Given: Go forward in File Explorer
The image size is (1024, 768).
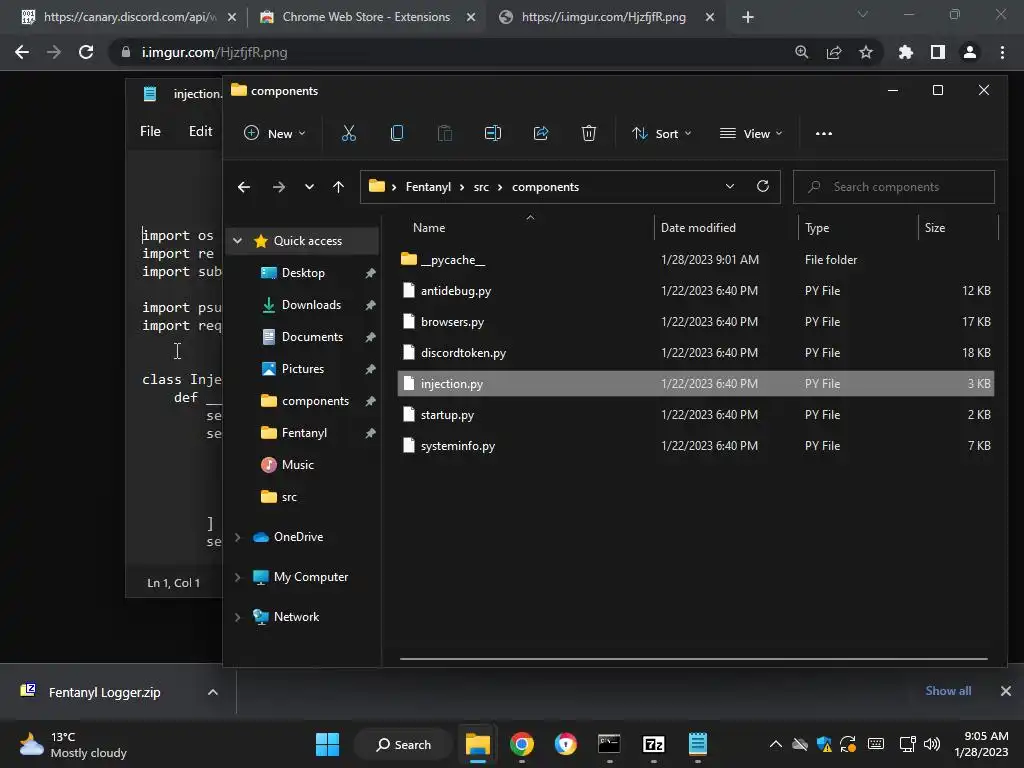Looking at the screenshot, I should [x=279, y=187].
